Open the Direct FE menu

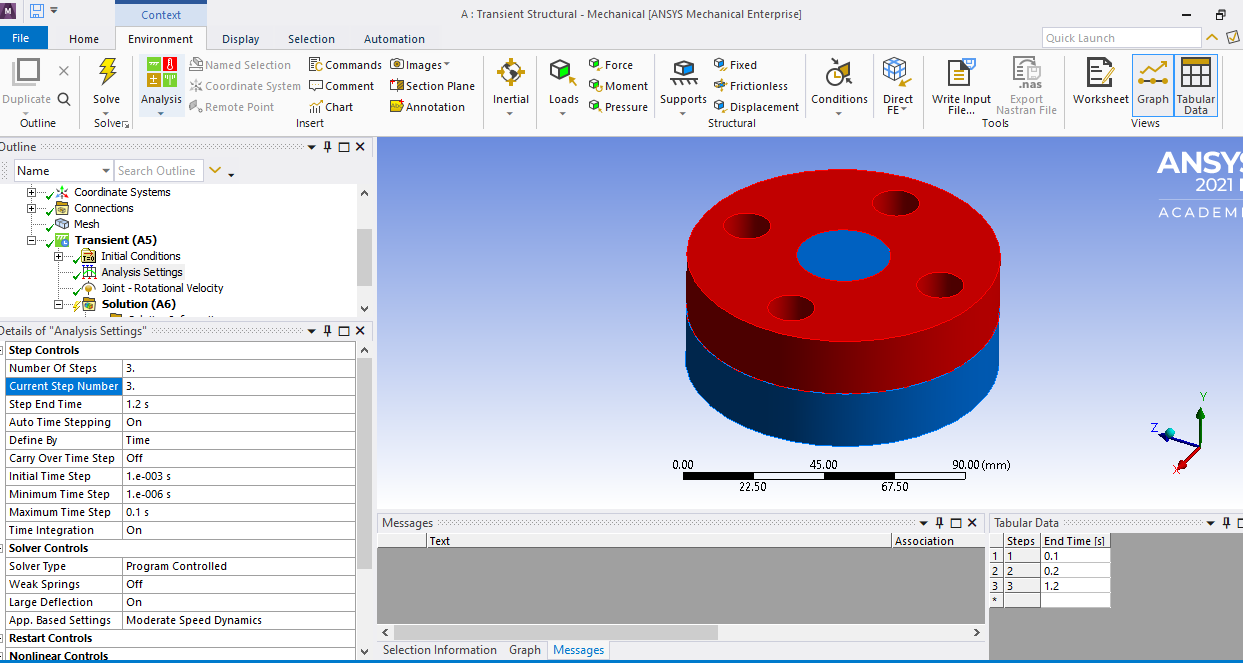[897, 86]
